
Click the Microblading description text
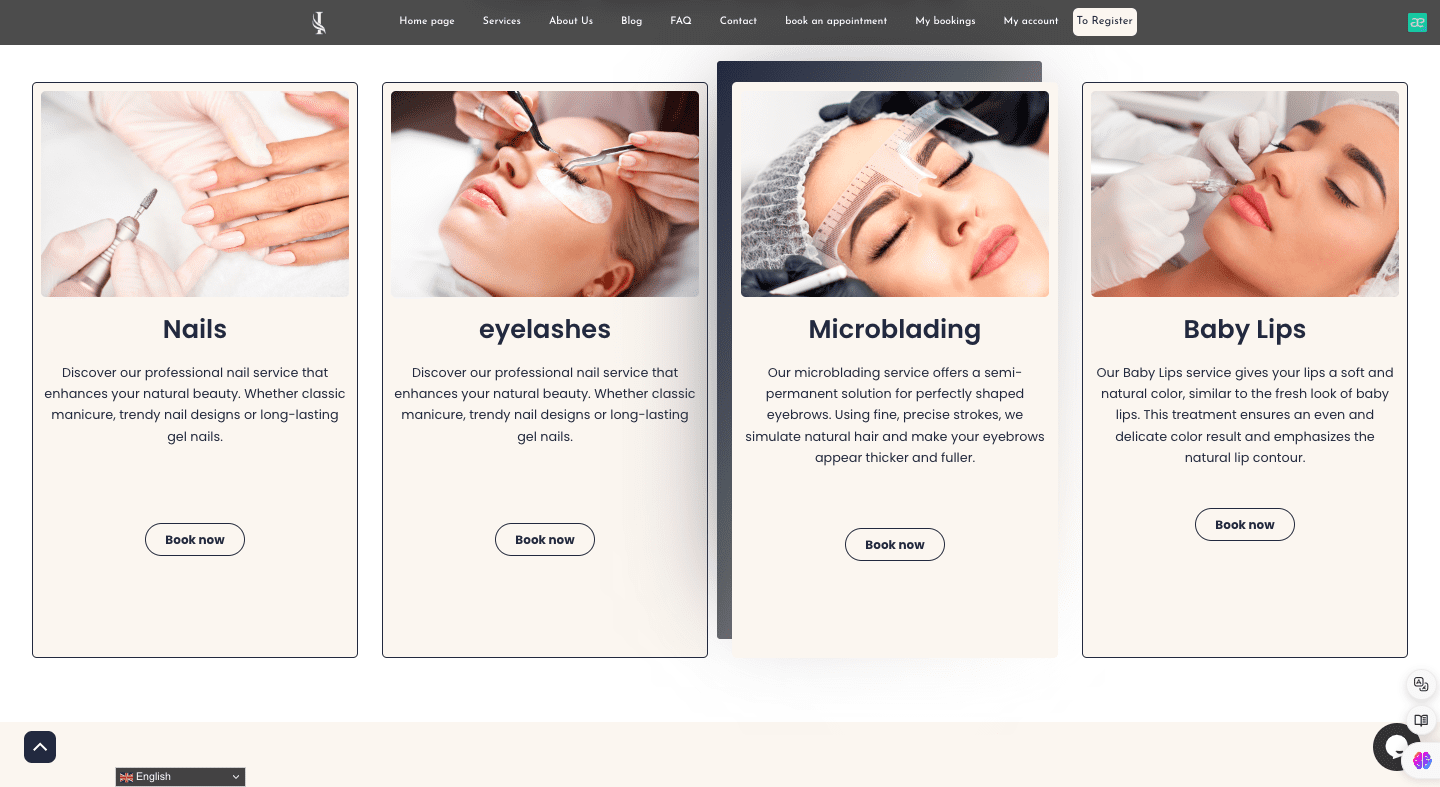click(x=895, y=415)
